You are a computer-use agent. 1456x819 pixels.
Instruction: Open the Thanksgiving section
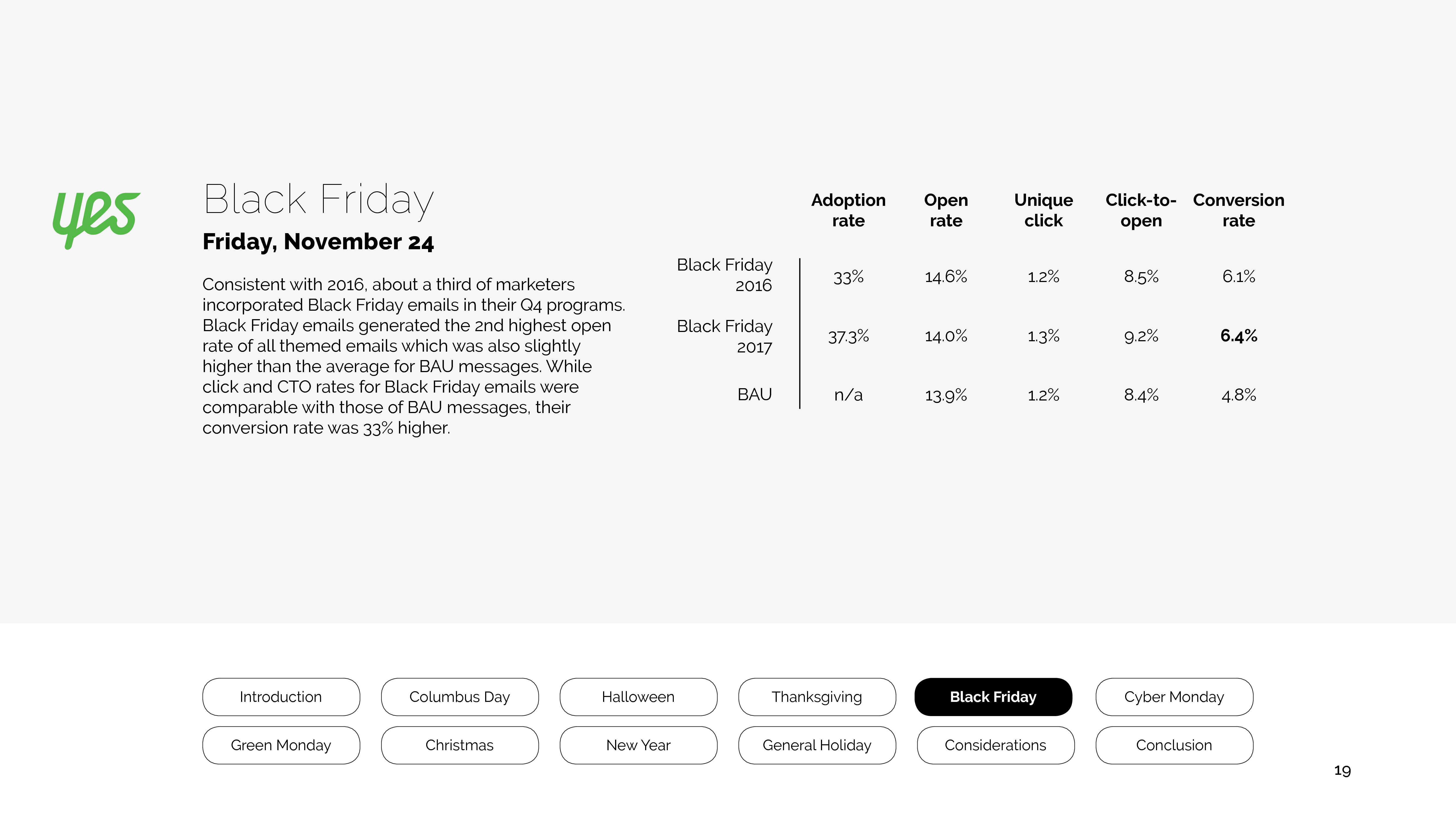coord(817,697)
